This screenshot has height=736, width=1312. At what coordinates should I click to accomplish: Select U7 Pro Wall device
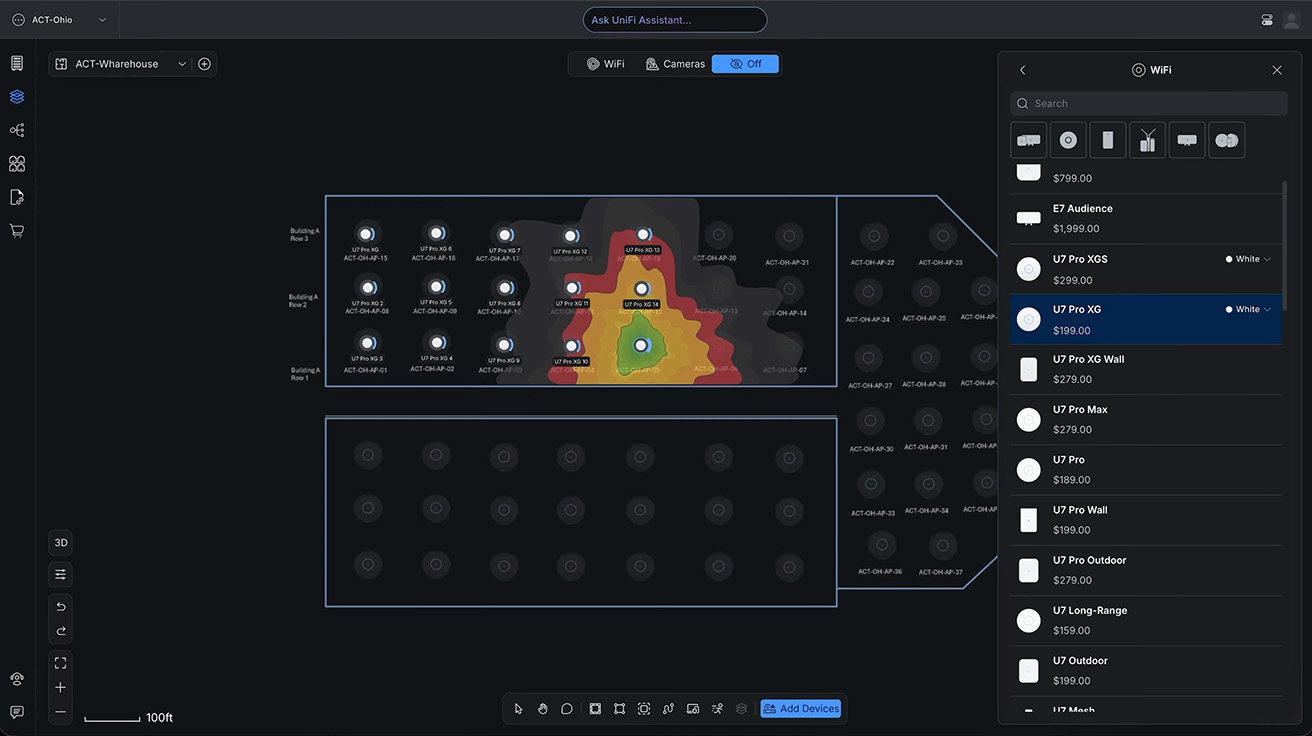pos(1146,520)
